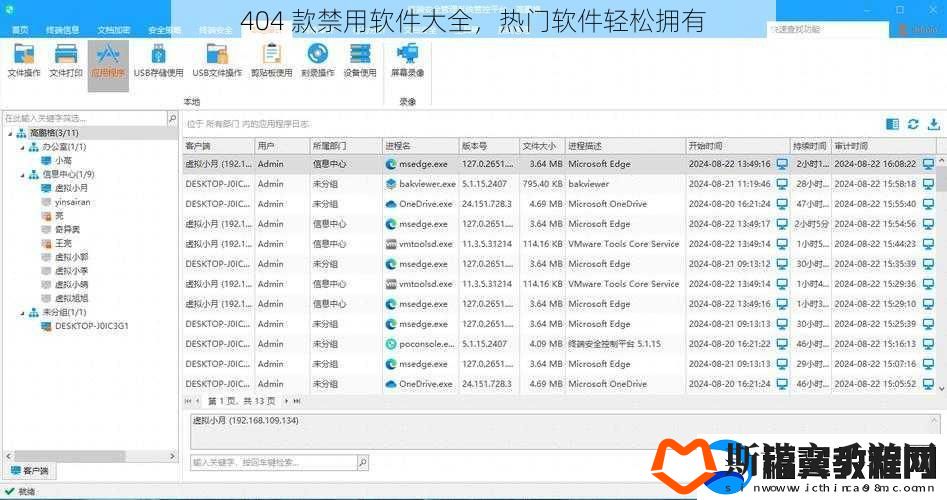Sort by the 进程名 column header
The image size is (947, 500).
point(420,146)
